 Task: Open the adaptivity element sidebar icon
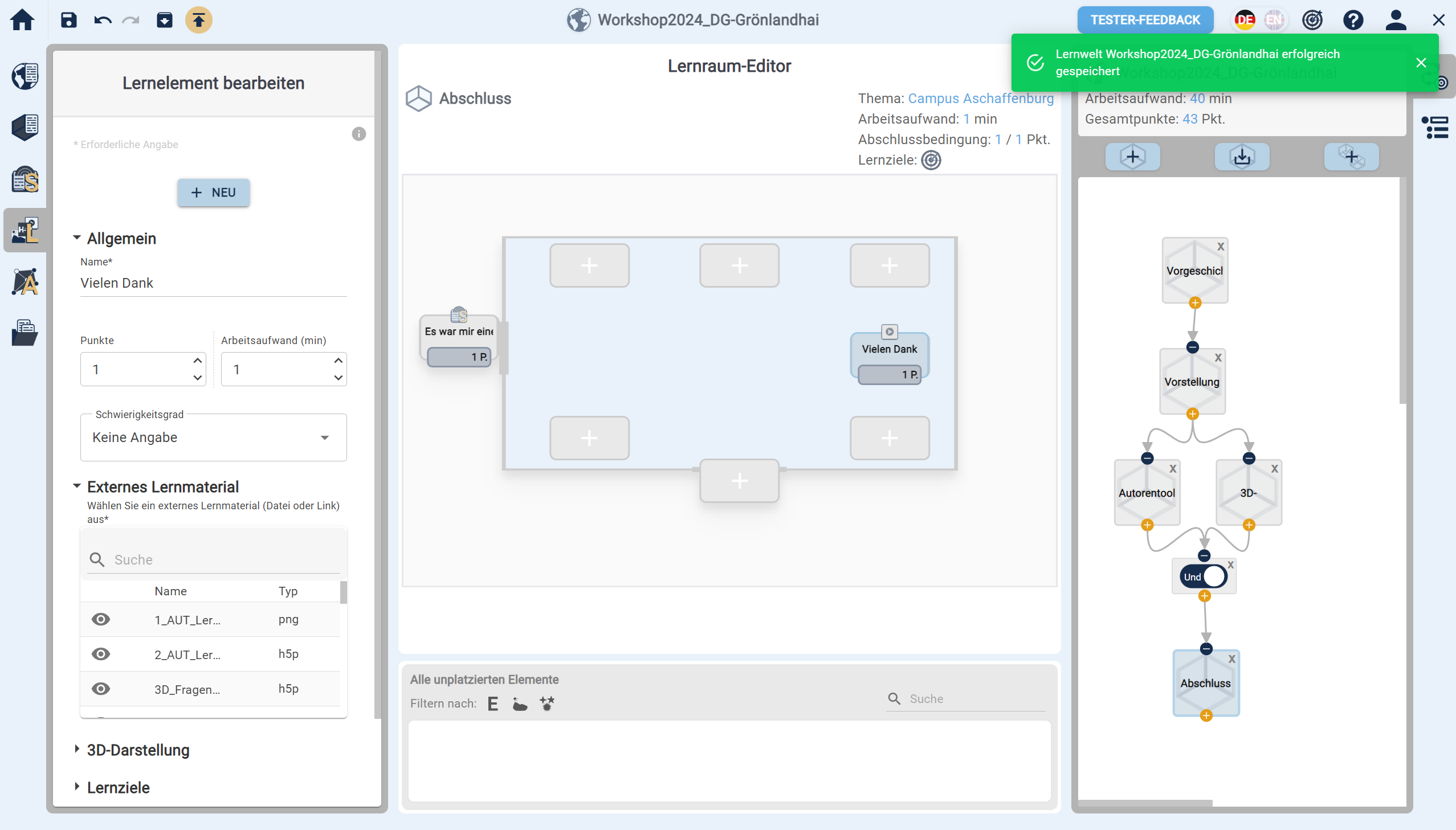[25, 281]
